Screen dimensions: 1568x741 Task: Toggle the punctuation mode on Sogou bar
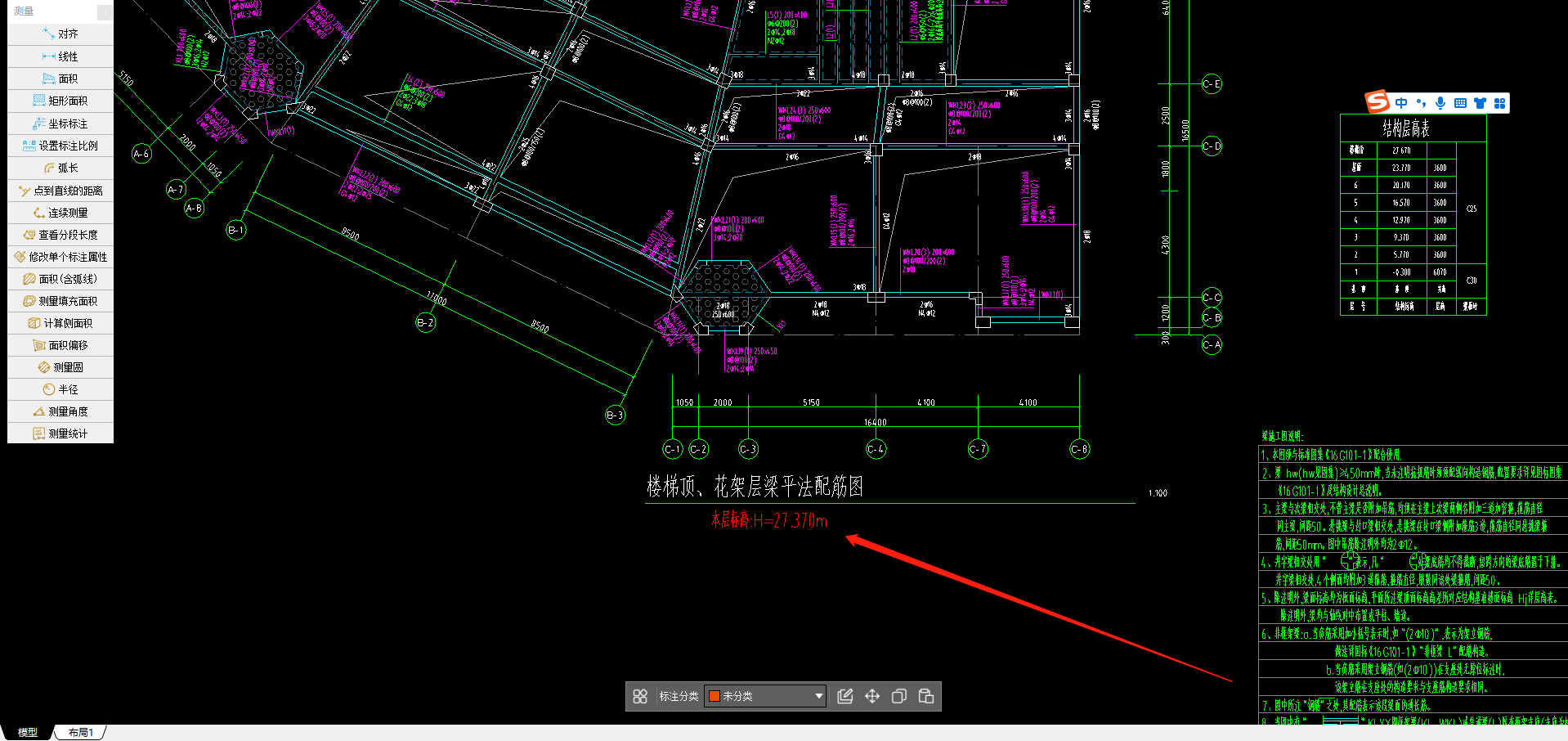1421,103
